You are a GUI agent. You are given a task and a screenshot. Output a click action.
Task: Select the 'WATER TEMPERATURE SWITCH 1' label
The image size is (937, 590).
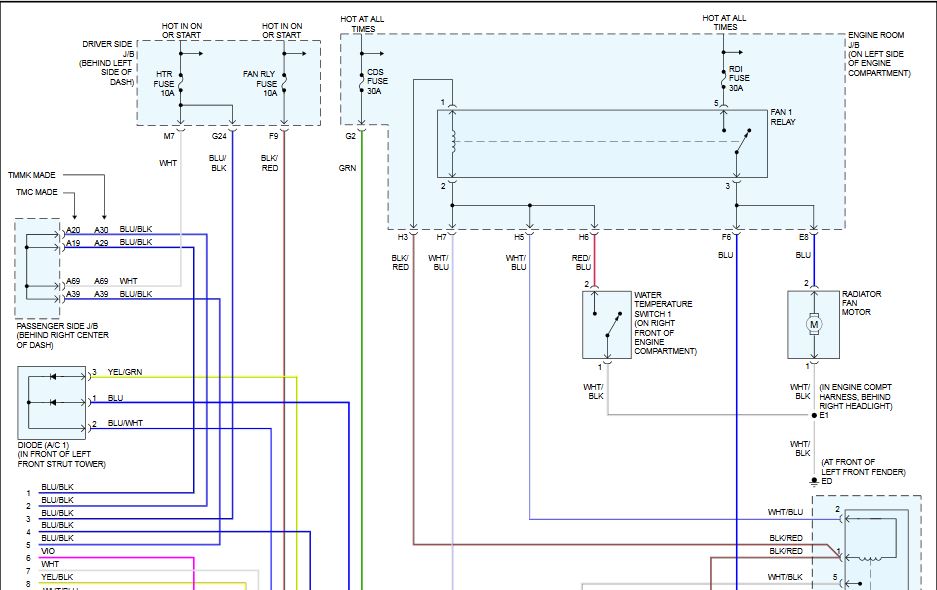(x=663, y=304)
